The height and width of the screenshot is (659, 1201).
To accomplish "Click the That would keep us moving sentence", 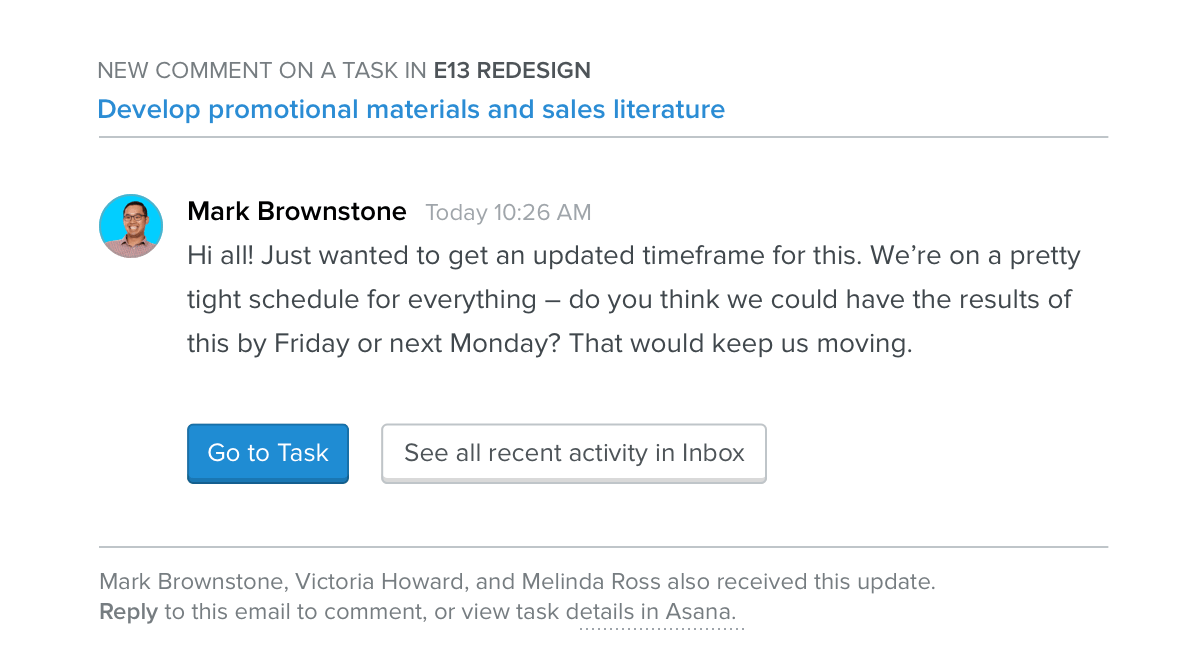I will (741, 344).
